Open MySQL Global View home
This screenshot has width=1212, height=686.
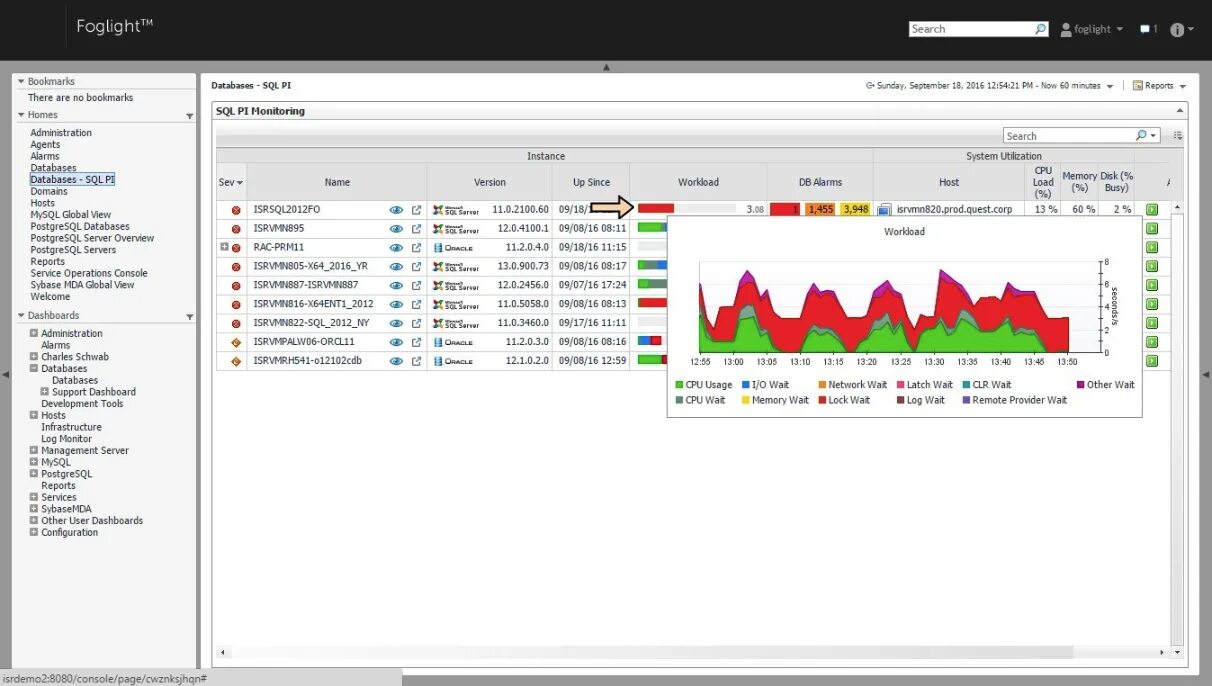(x=71, y=215)
